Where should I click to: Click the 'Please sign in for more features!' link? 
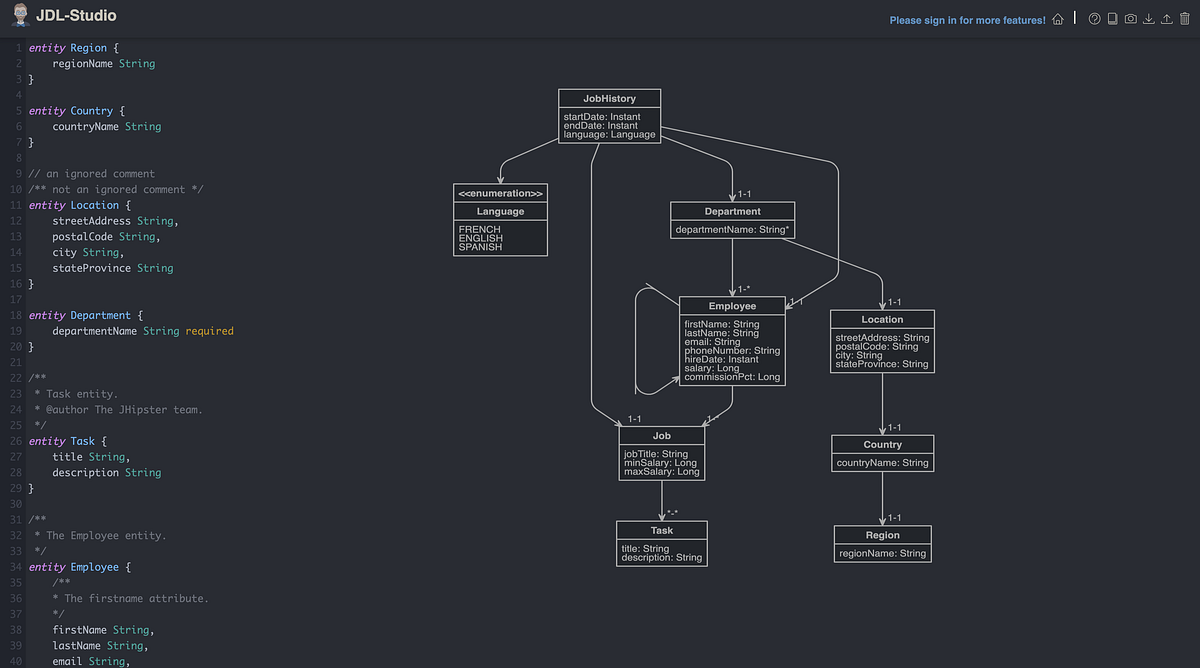(967, 19)
